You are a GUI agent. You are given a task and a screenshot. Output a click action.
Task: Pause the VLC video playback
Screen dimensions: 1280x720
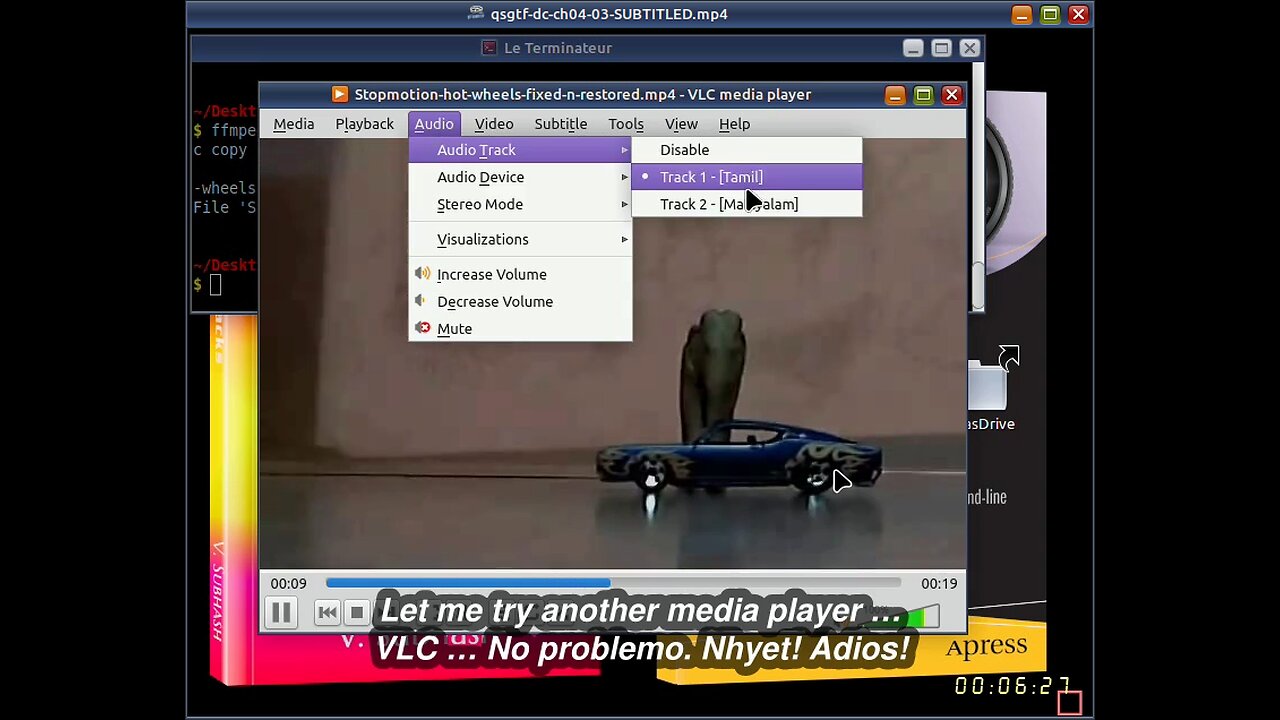(281, 613)
